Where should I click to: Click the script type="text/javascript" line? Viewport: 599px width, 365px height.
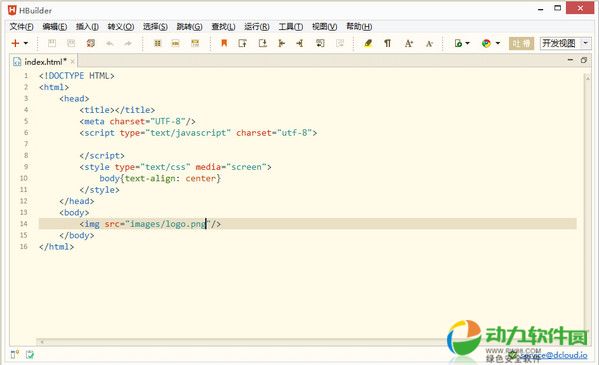(x=198, y=133)
